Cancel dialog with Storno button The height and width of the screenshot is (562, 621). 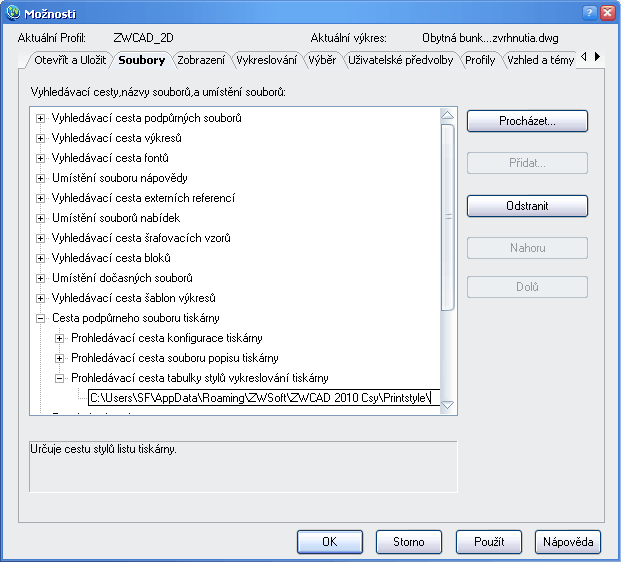pos(408,542)
